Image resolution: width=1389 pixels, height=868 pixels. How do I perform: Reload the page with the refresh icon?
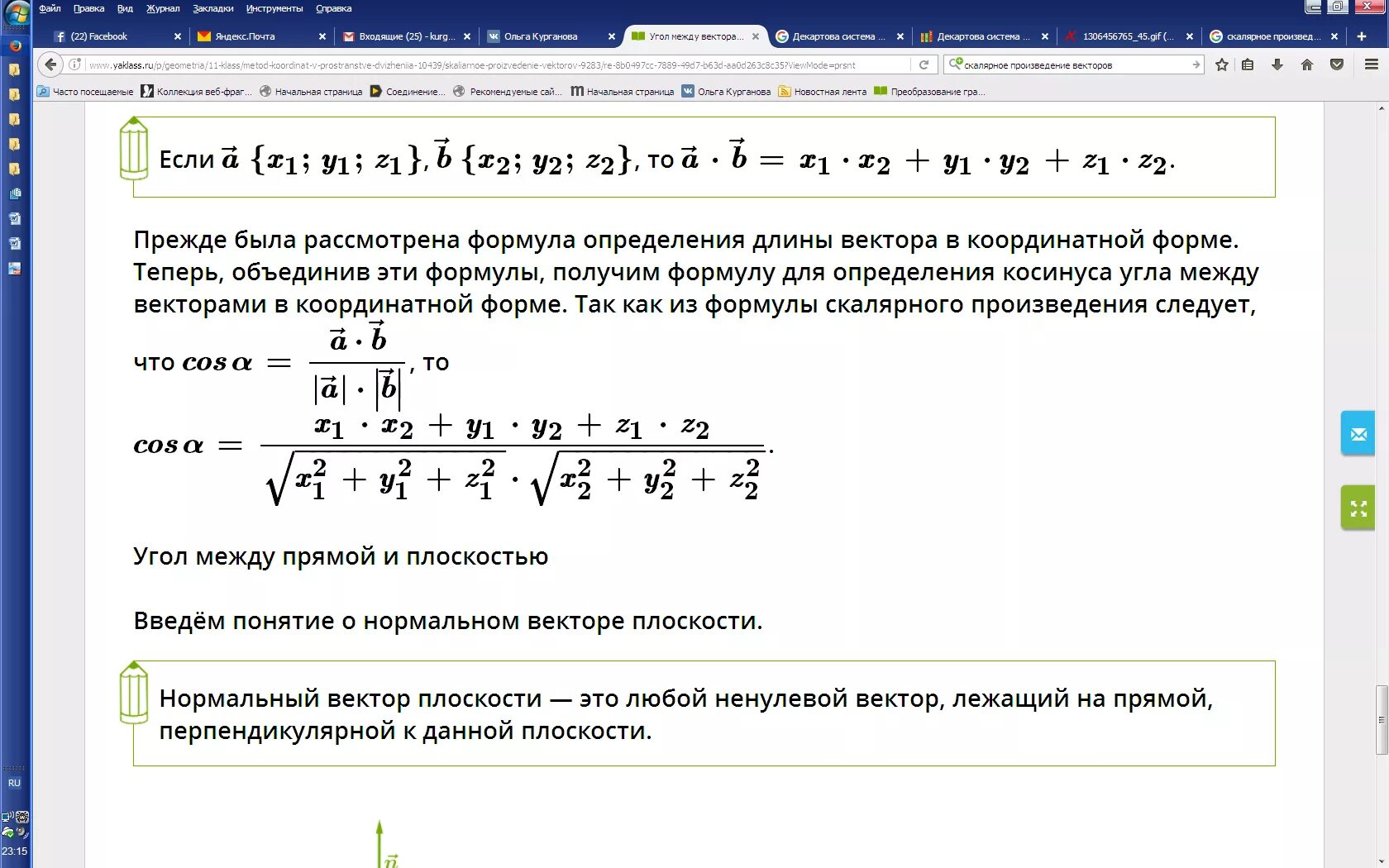[x=924, y=64]
